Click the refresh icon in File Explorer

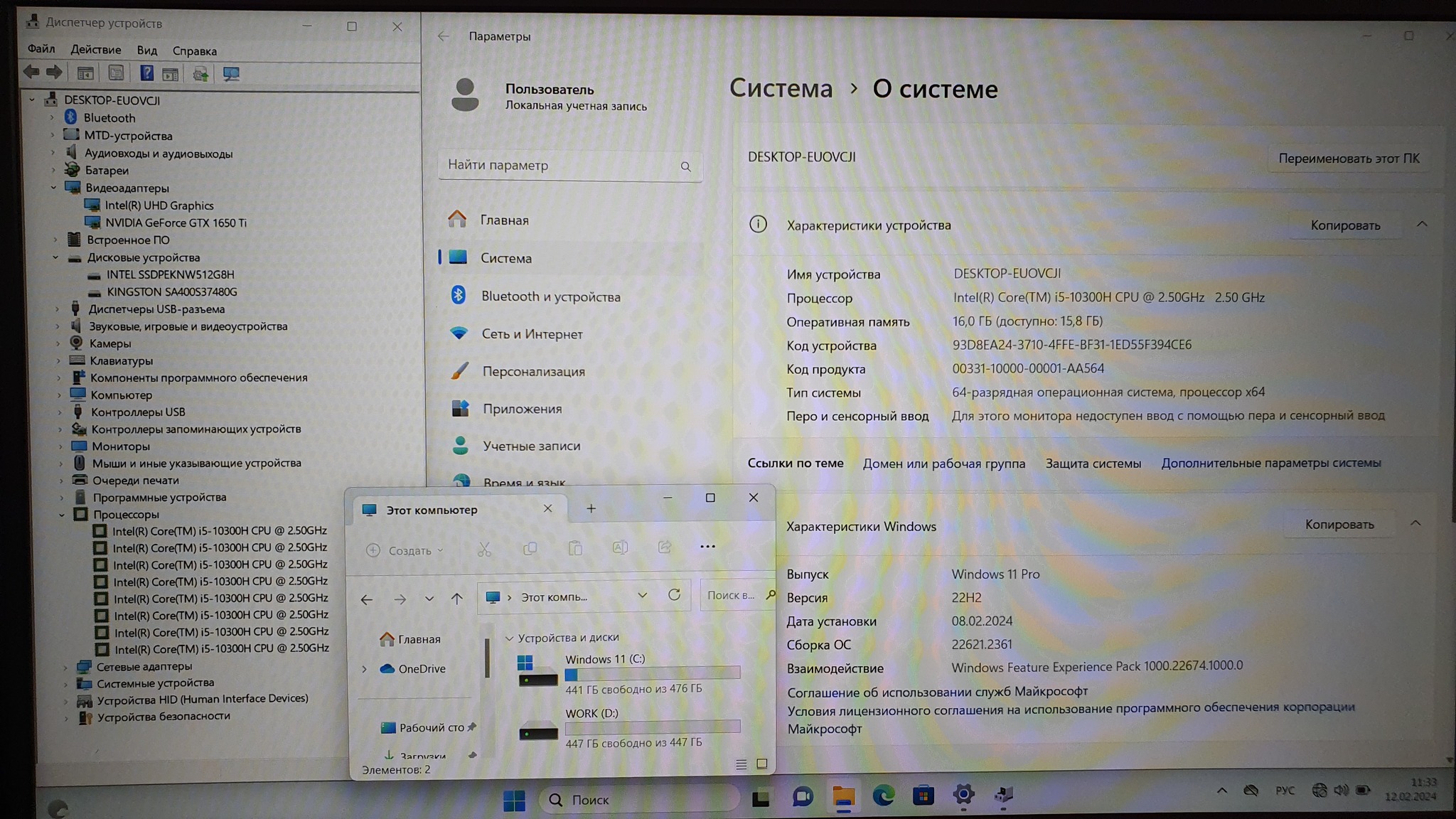tap(674, 595)
